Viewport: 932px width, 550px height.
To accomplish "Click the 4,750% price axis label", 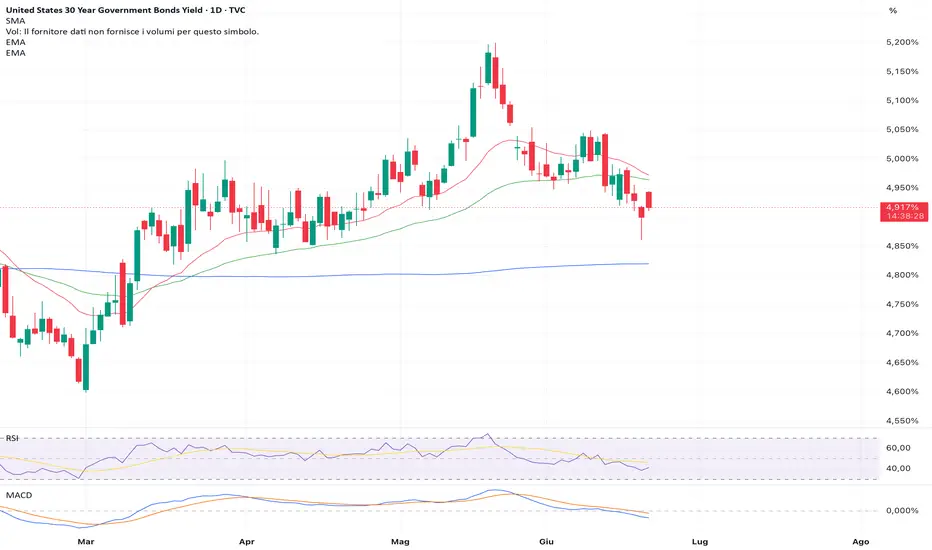I will point(902,304).
